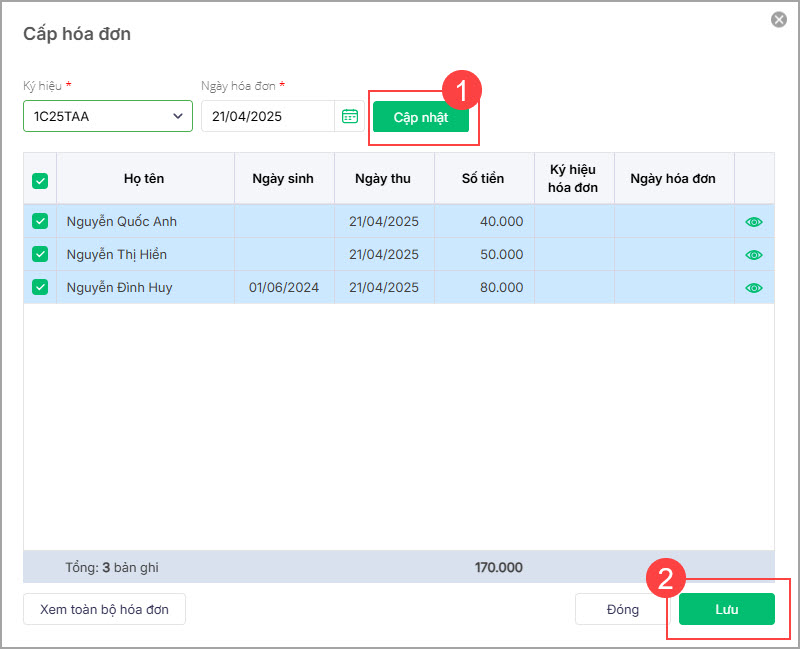The image size is (800, 649).
Task: Click the Ngày hóa đơn column header
Action: 674,179
